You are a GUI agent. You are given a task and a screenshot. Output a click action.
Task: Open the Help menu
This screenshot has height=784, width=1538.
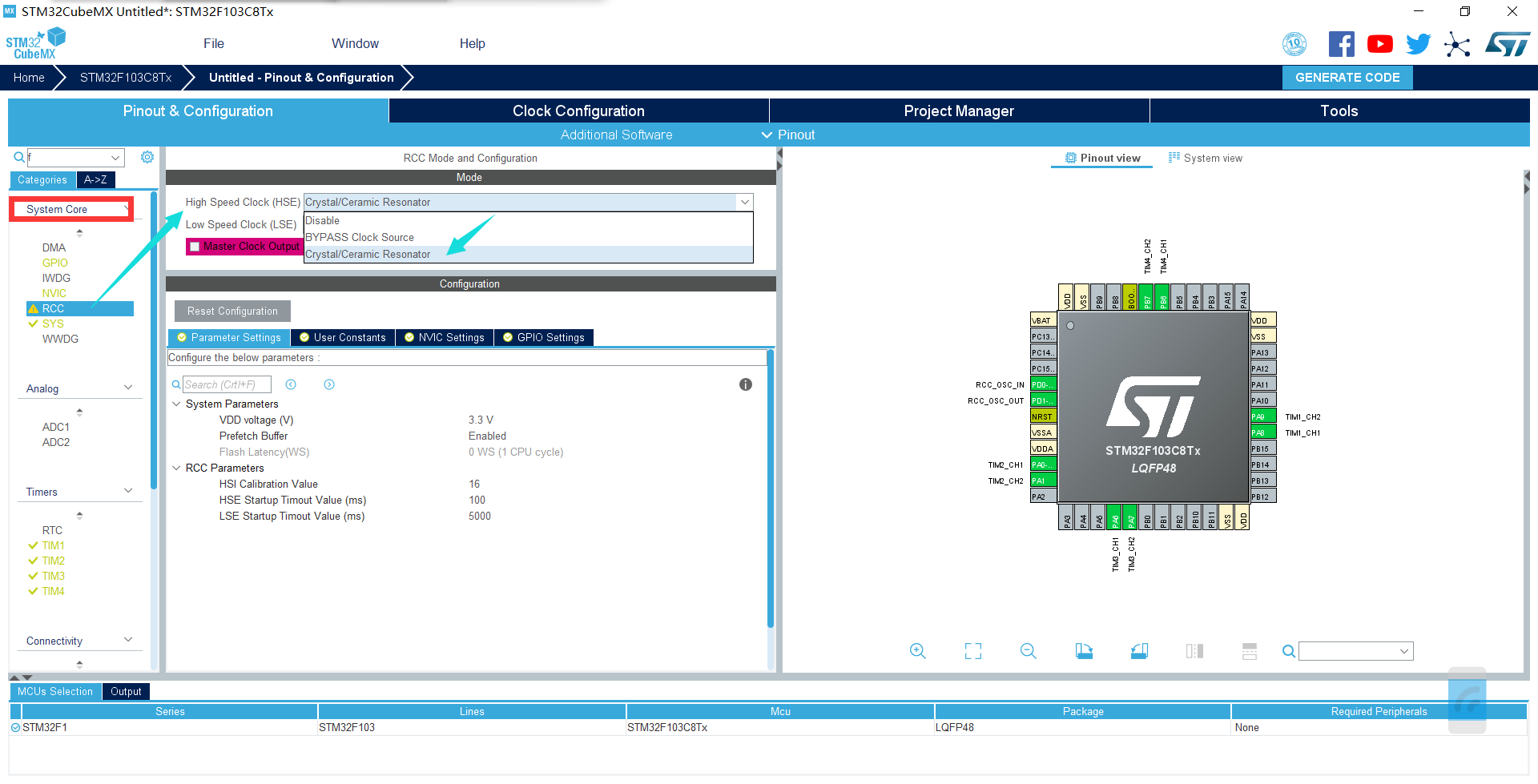(473, 43)
